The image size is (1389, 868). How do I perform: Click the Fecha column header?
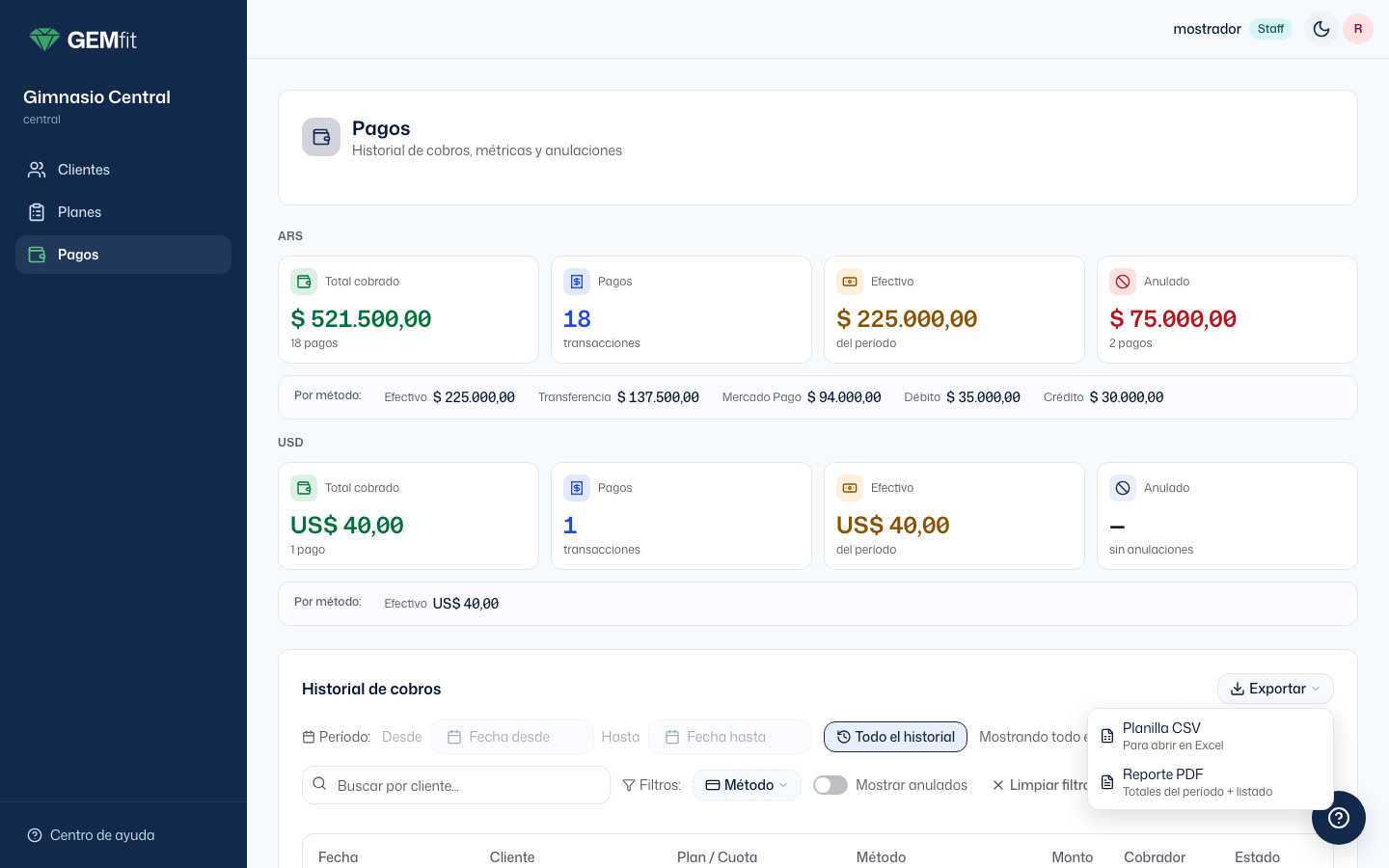(339, 857)
